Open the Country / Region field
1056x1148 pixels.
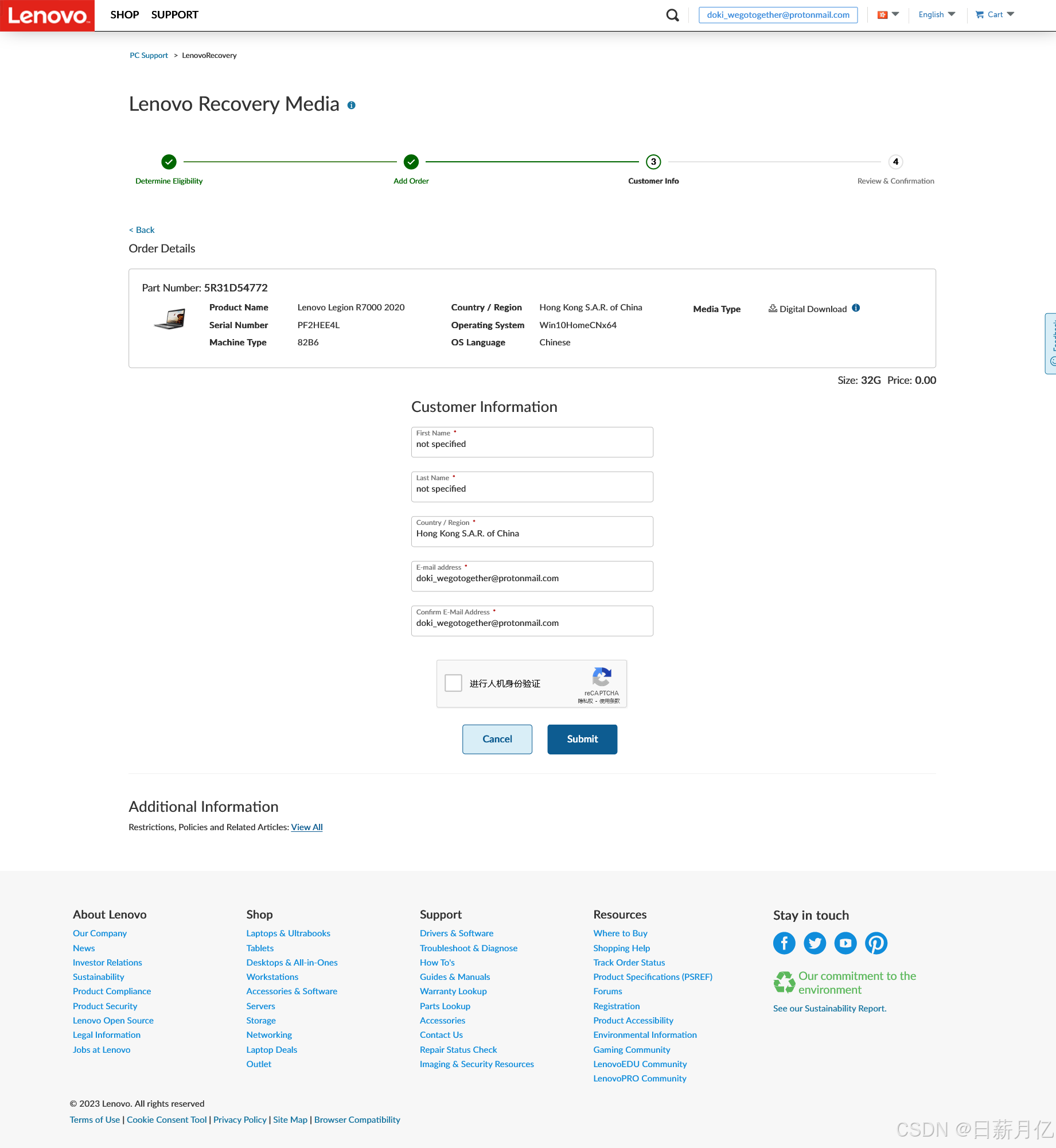(x=532, y=531)
